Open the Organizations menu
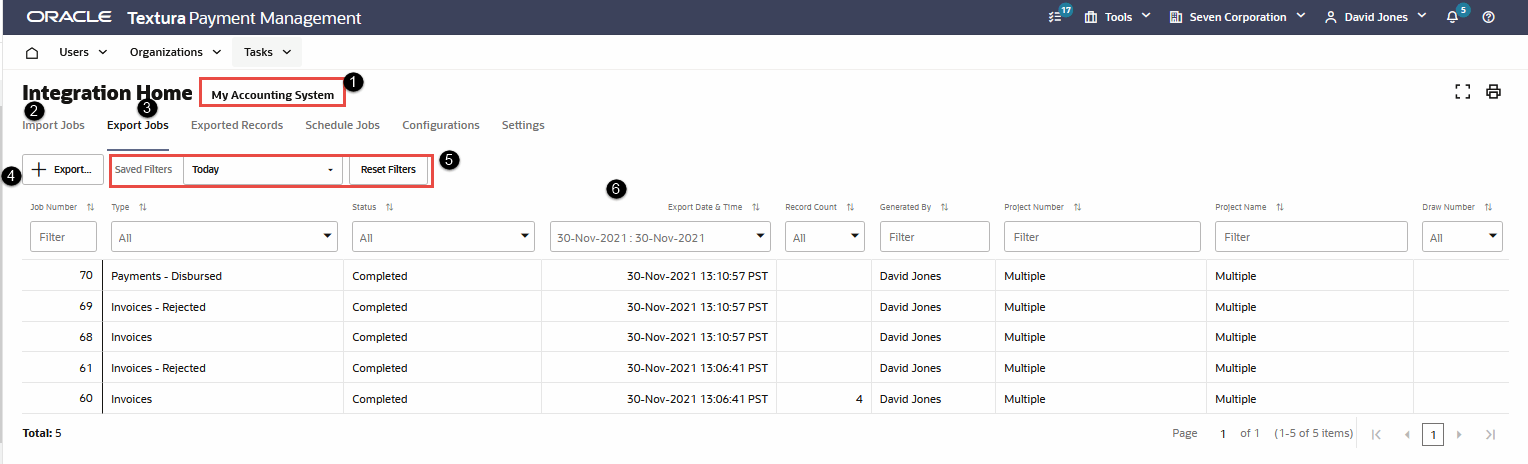Image resolution: width=1528 pixels, height=464 pixels. coord(175,52)
